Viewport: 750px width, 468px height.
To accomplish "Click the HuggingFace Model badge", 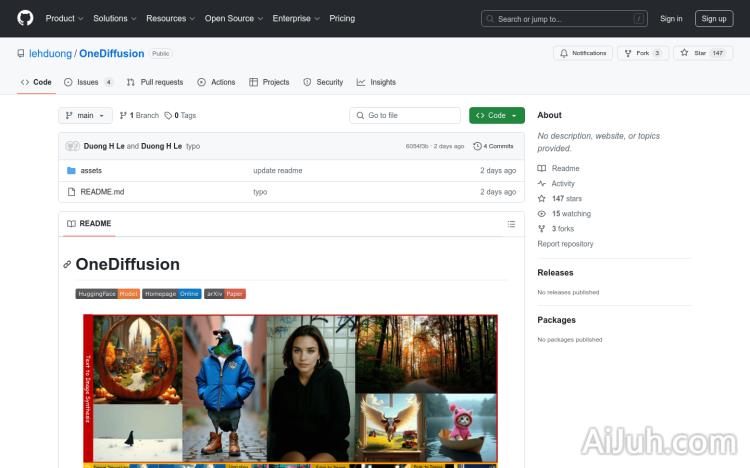I will pyautogui.click(x=107, y=294).
